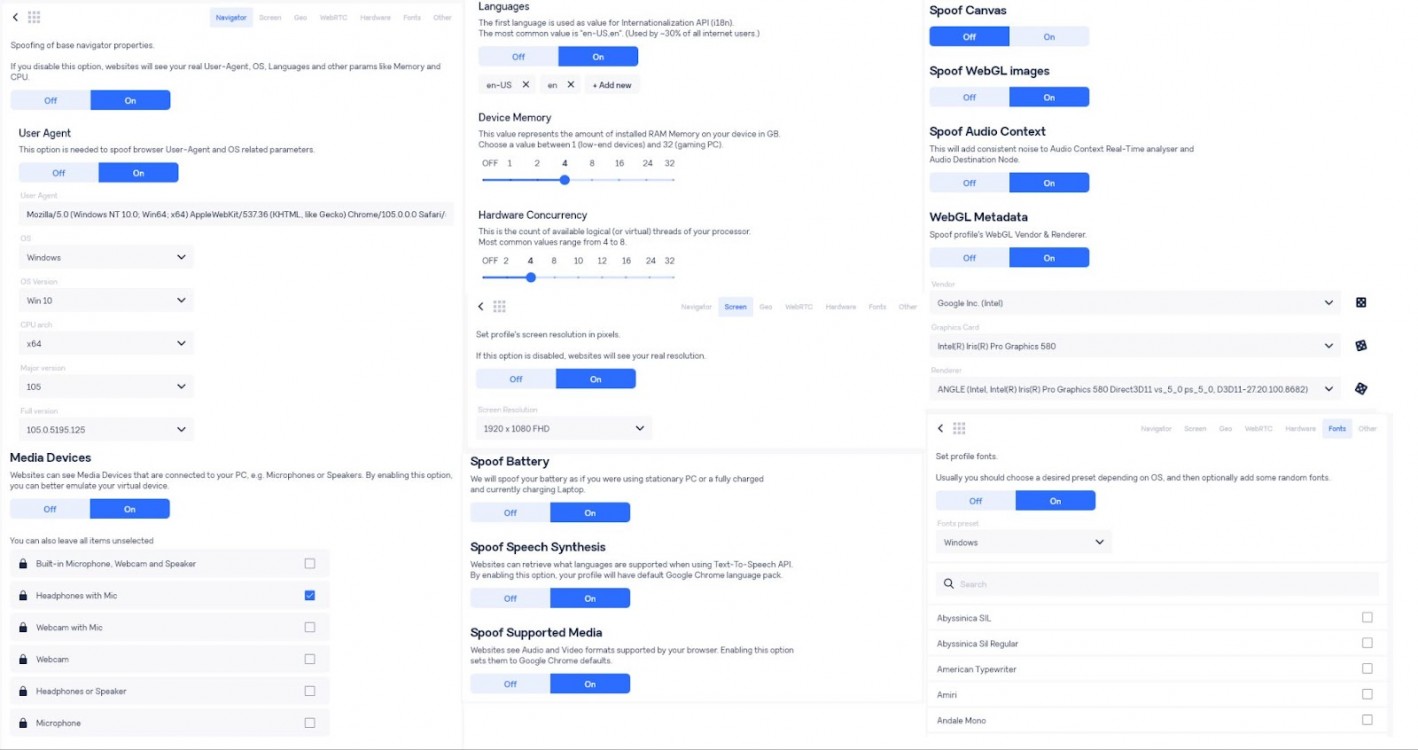Turn Spoof Battery Off
This screenshot has width=1418, height=750.
click(x=510, y=512)
